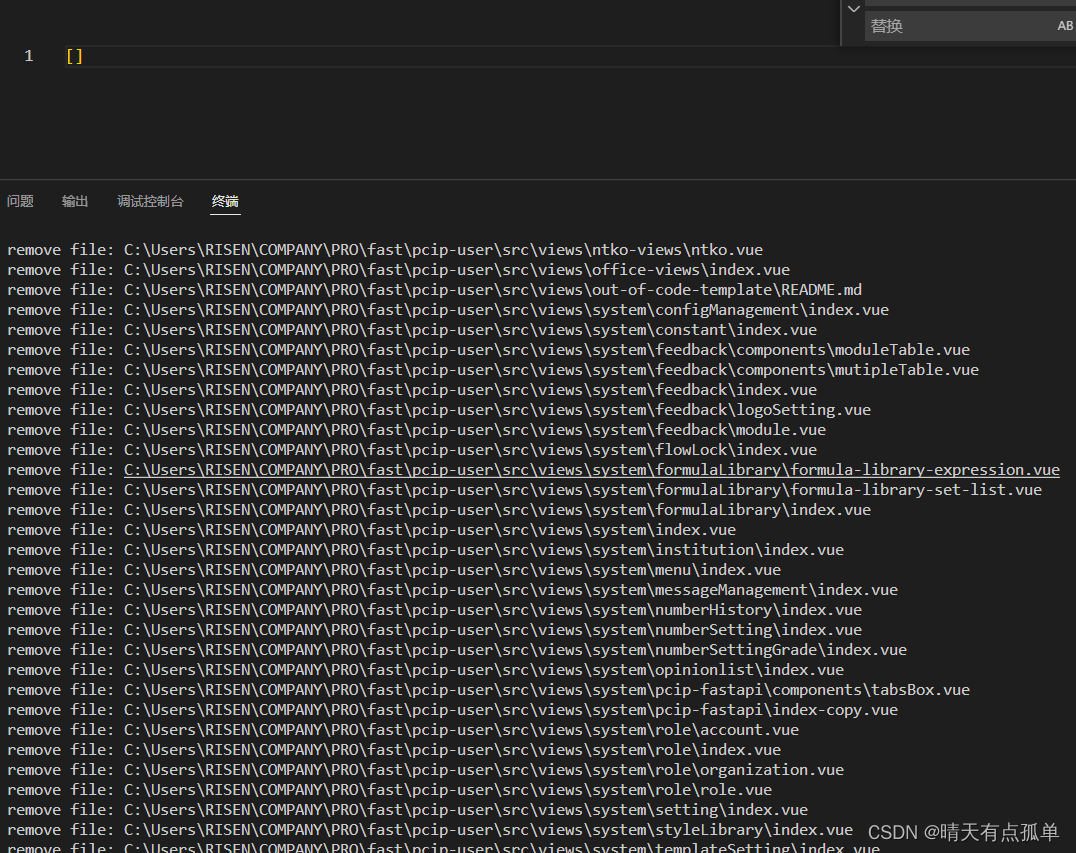Click the opinionlist\index.vue line
Image resolution: width=1076 pixels, height=853 pixels.
(425, 670)
